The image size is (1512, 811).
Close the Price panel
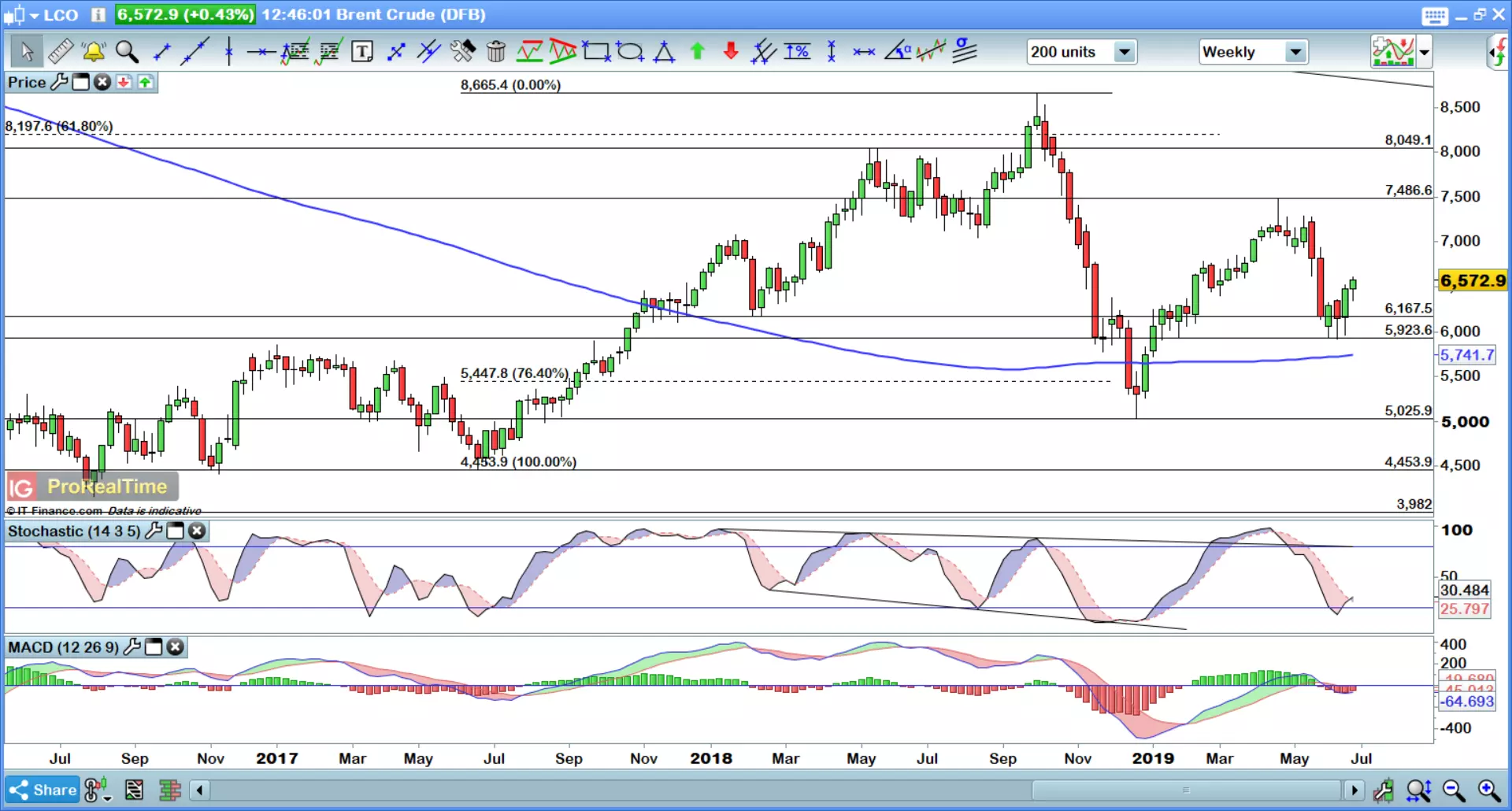point(102,82)
